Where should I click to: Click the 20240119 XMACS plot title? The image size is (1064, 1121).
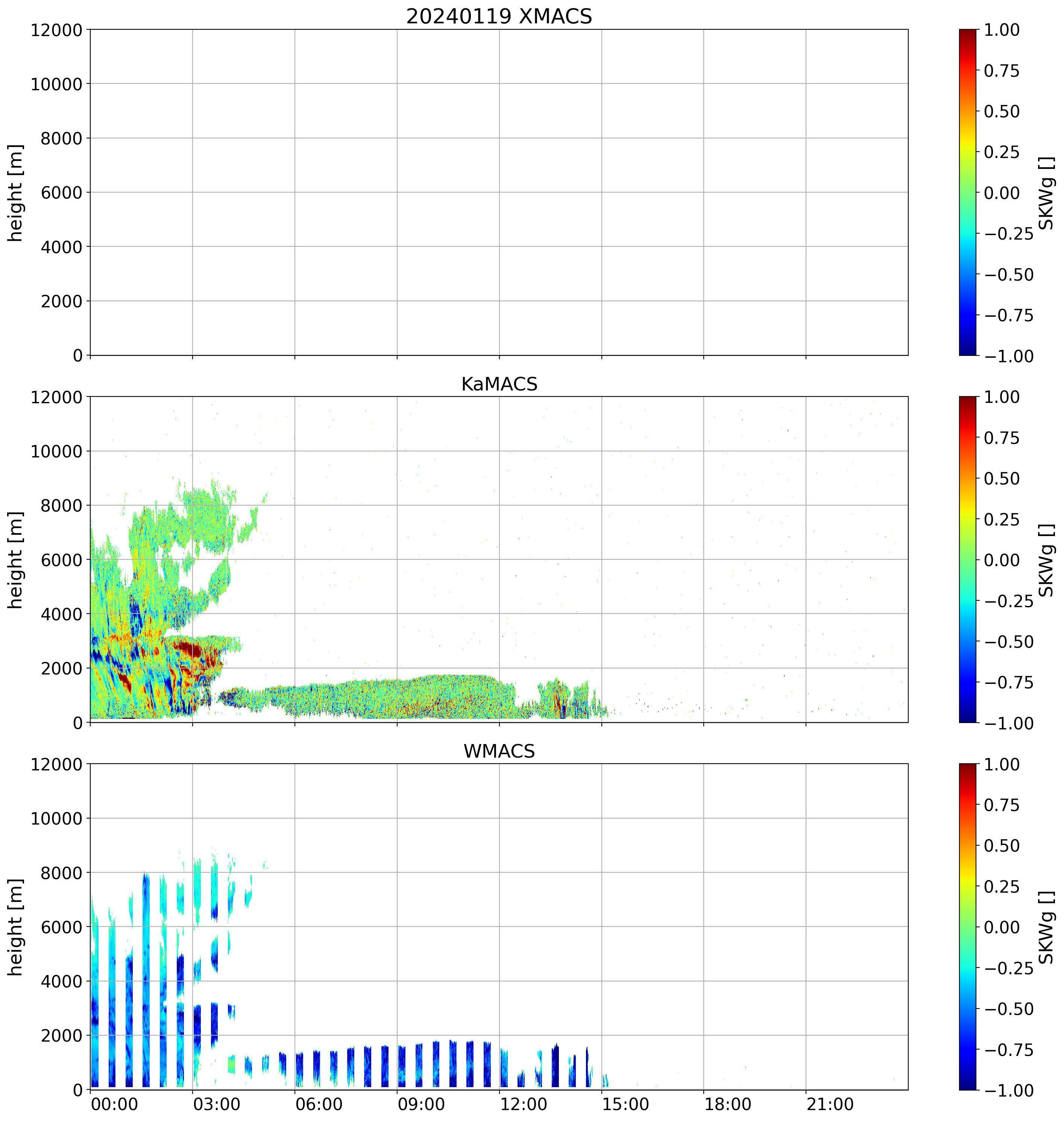click(499, 17)
